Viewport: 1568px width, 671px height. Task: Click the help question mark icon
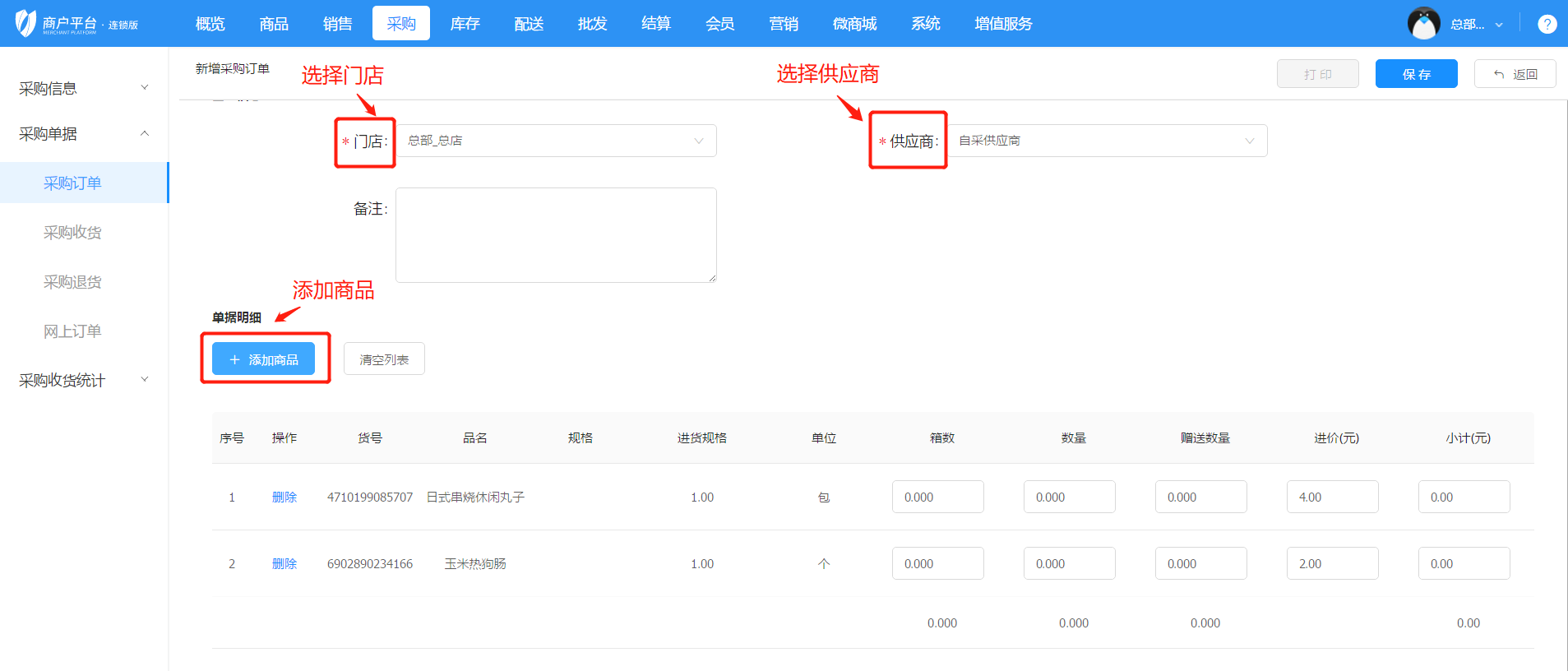click(1547, 24)
